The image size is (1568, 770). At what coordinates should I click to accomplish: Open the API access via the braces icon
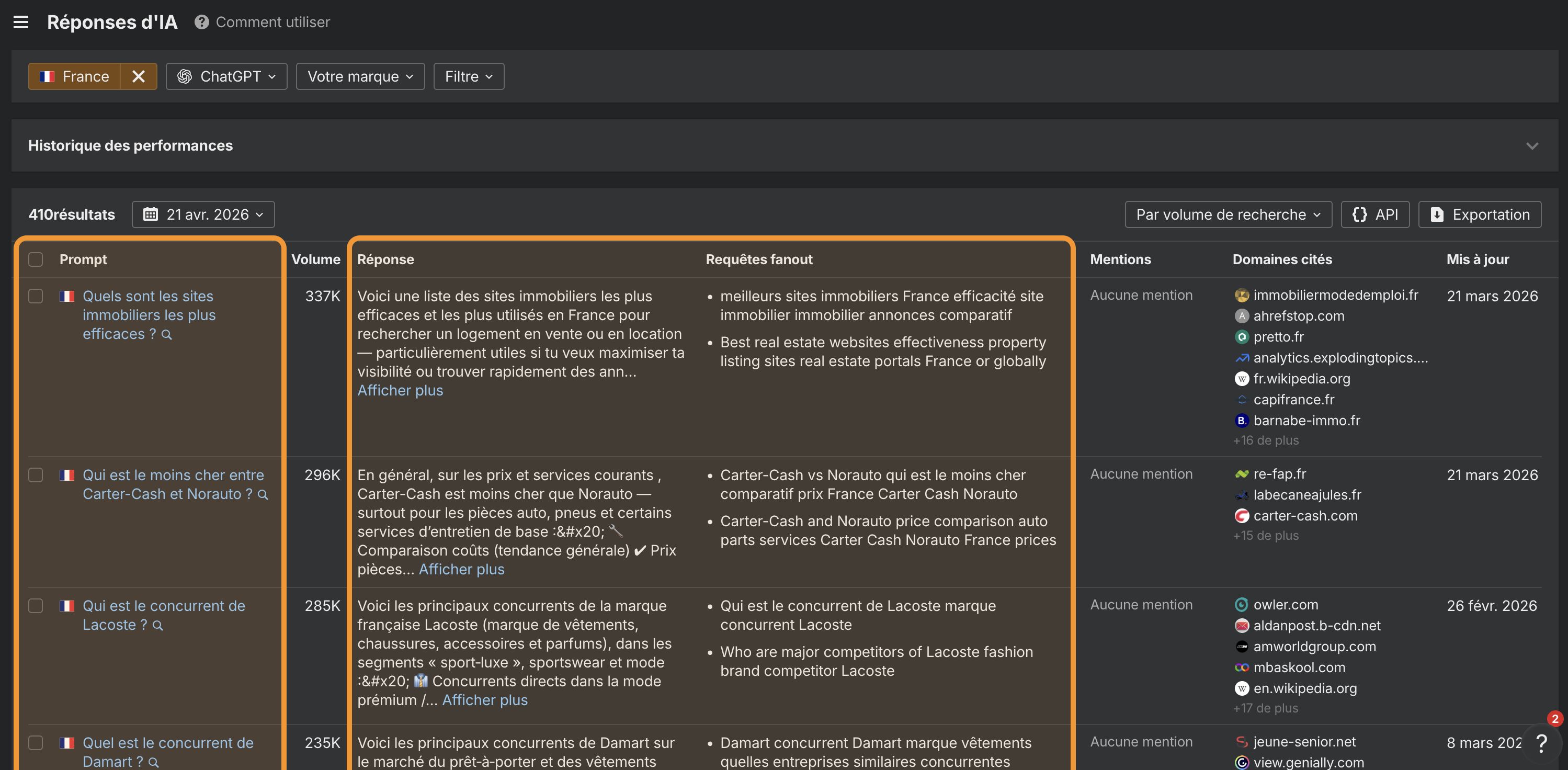(x=1360, y=214)
